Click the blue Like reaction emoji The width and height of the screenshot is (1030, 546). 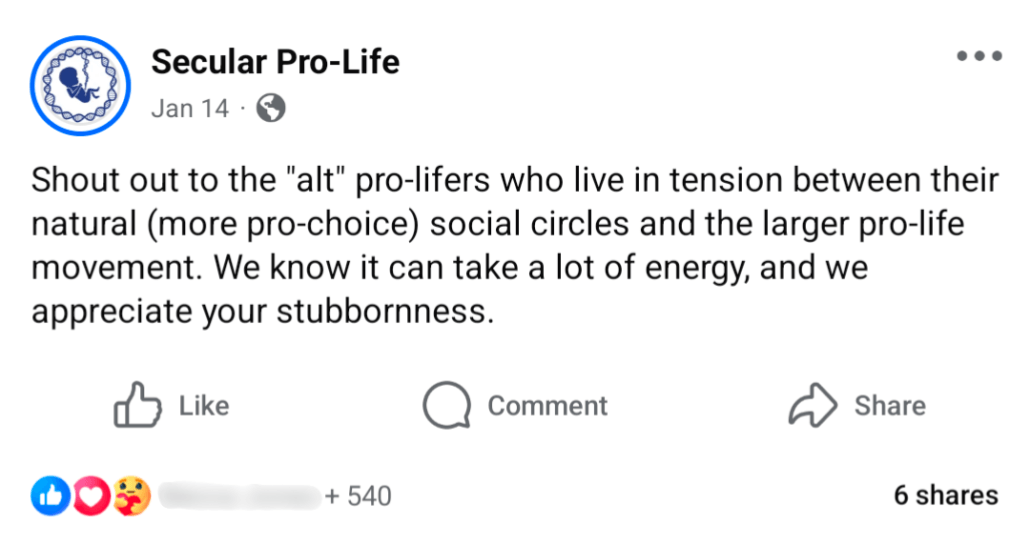pos(48,496)
